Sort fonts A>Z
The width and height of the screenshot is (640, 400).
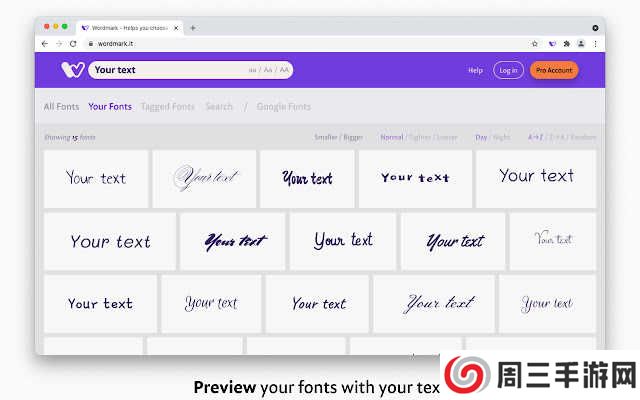click(x=535, y=137)
